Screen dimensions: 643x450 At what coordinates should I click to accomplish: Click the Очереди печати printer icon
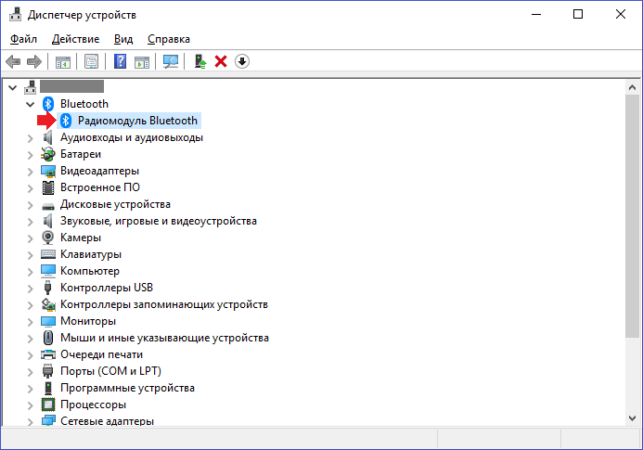[48, 354]
